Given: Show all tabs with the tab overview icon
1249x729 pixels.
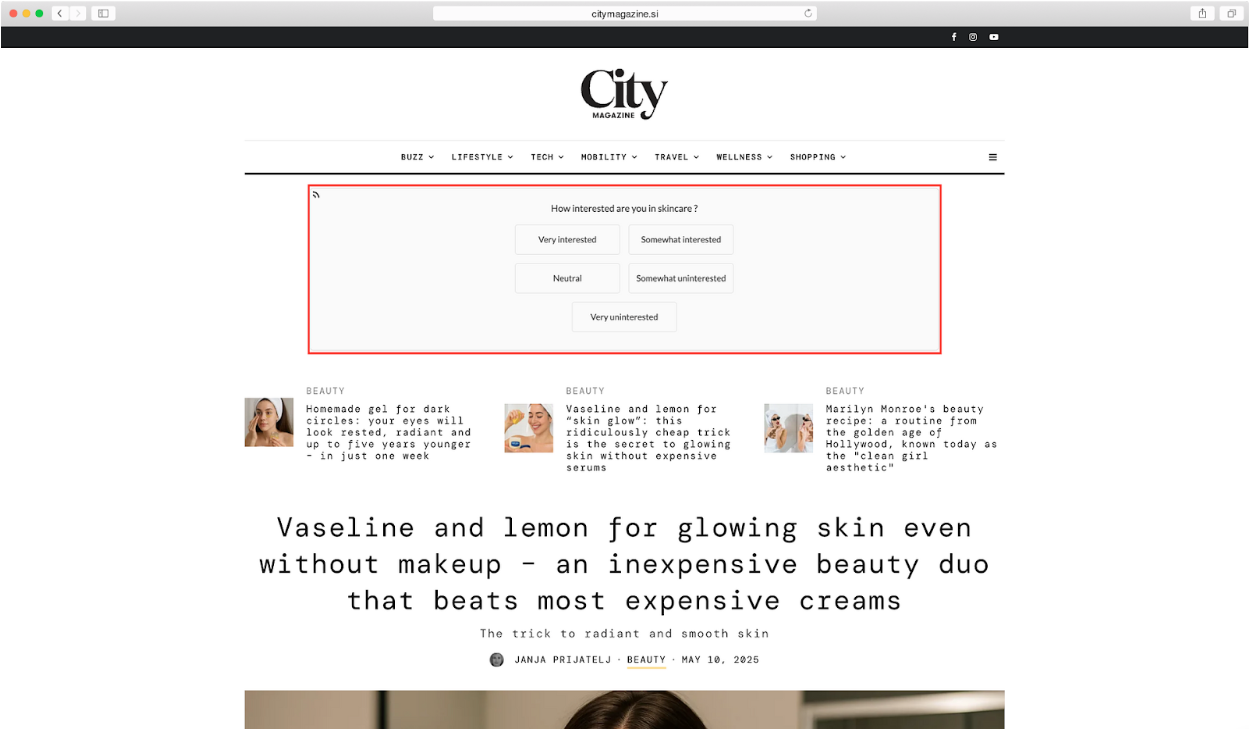Looking at the screenshot, I should coord(1232,13).
